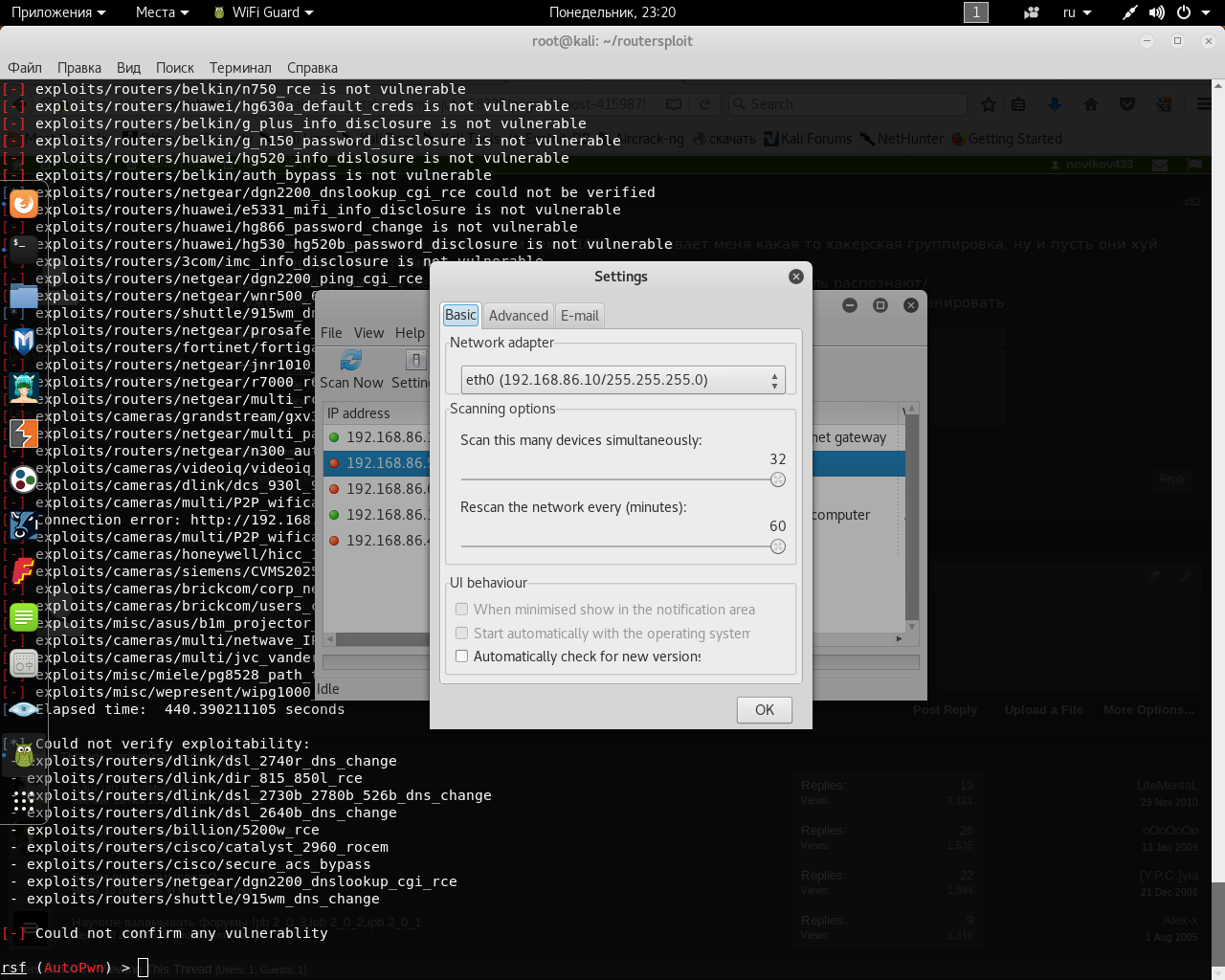Launch Metasploit from the dock

coord(23,341)
